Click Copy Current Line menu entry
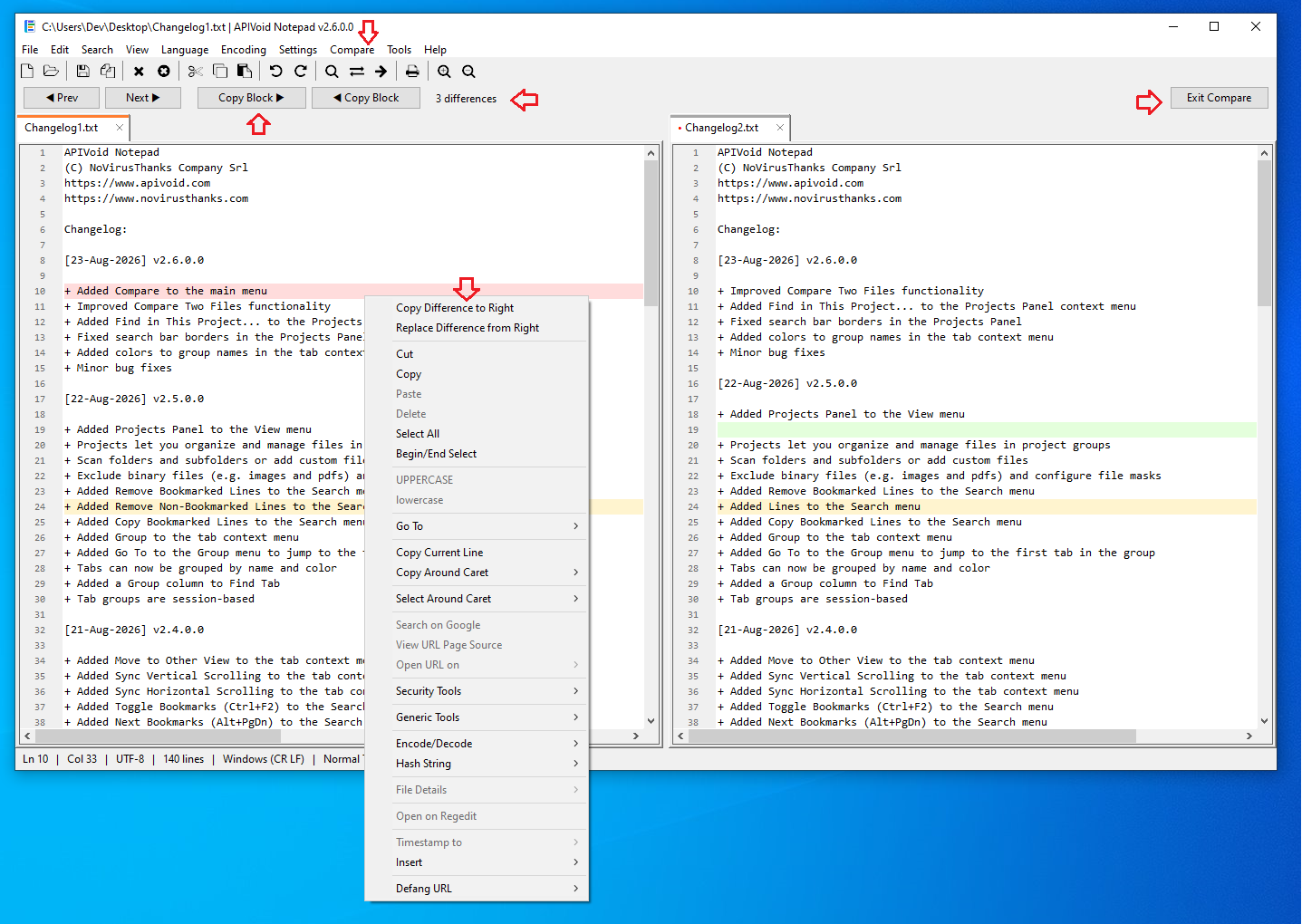 coord(477,553)
